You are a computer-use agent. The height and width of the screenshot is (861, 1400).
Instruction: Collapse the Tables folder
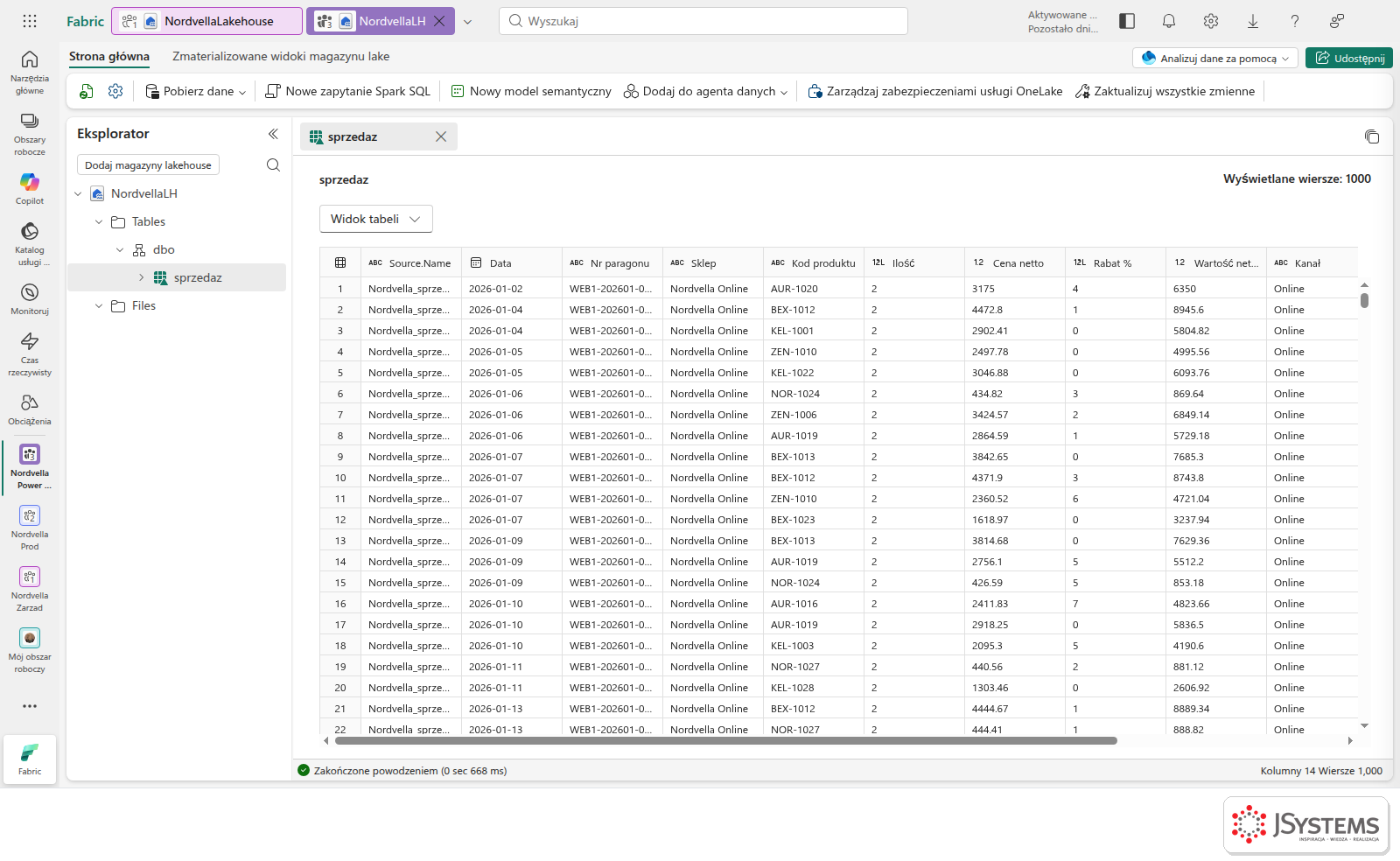[99, 221]
